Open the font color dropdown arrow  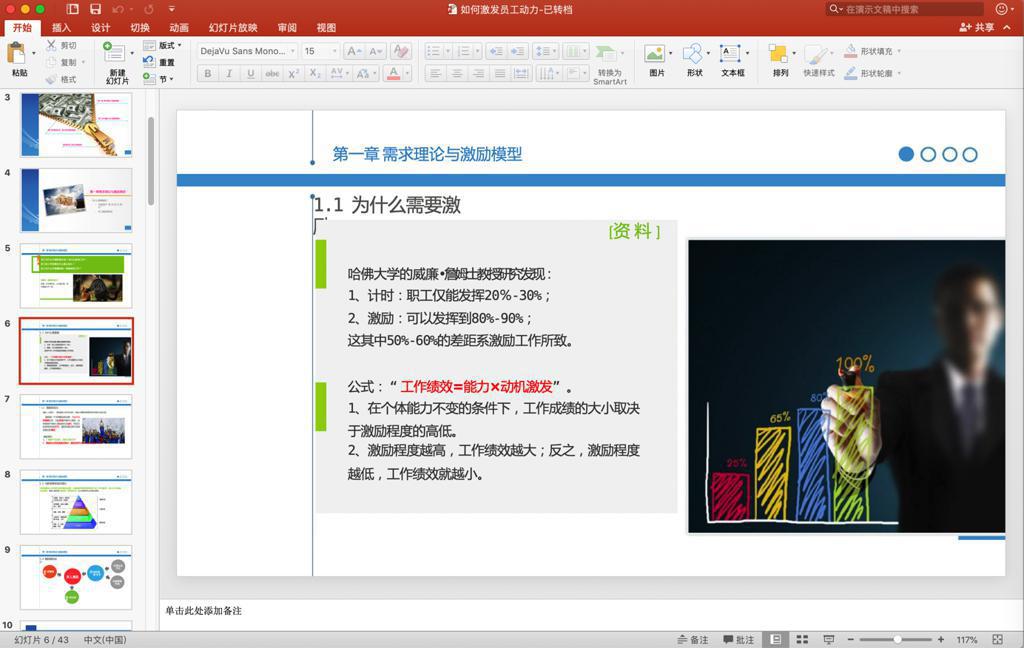click(408, 73)
